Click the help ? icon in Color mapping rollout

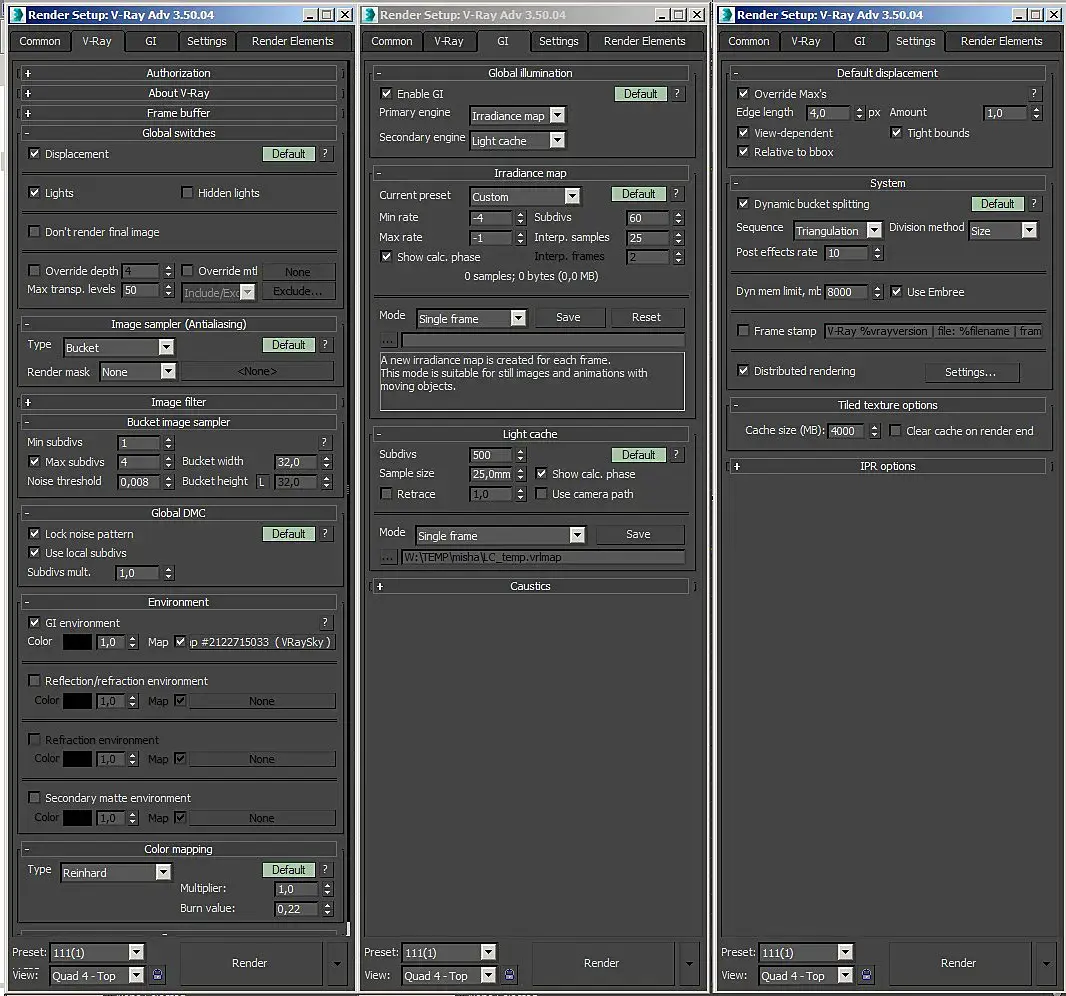tap(325, 870)
